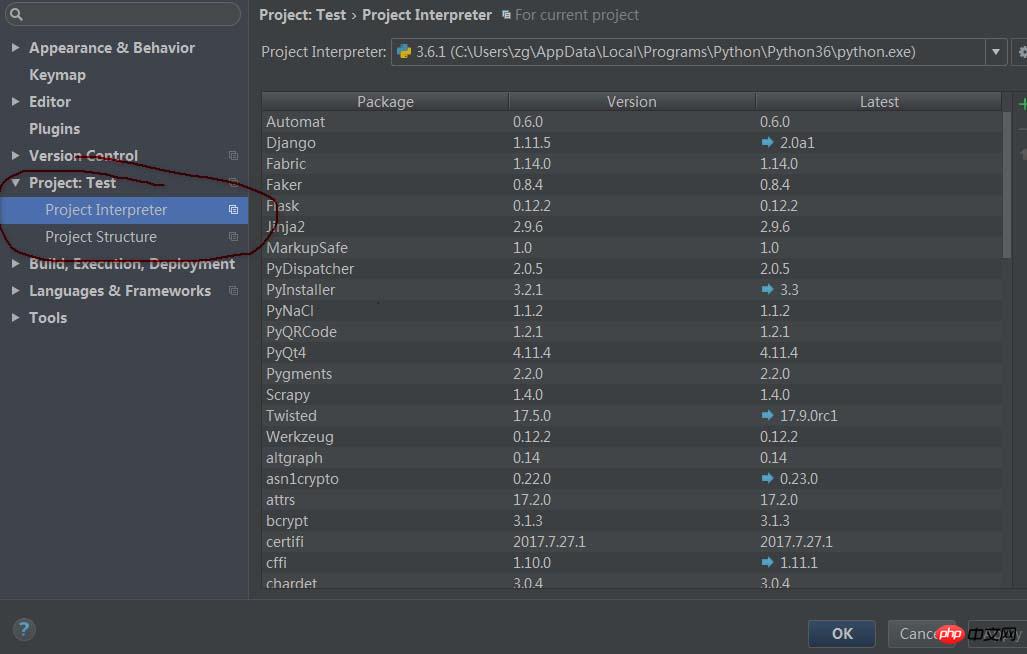This screenshot has width=1027, height=654.
Task: Sort by the Package column header
Action: click(x=385, y=101)
